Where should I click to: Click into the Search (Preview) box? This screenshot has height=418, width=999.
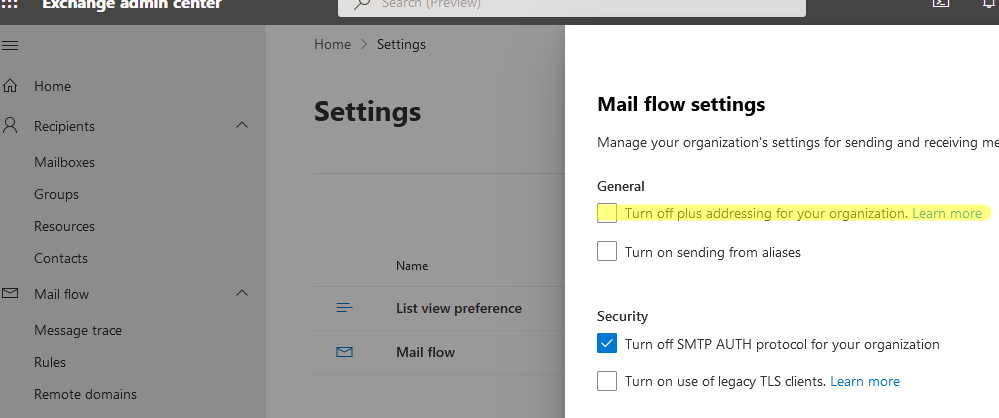[571, 6]
